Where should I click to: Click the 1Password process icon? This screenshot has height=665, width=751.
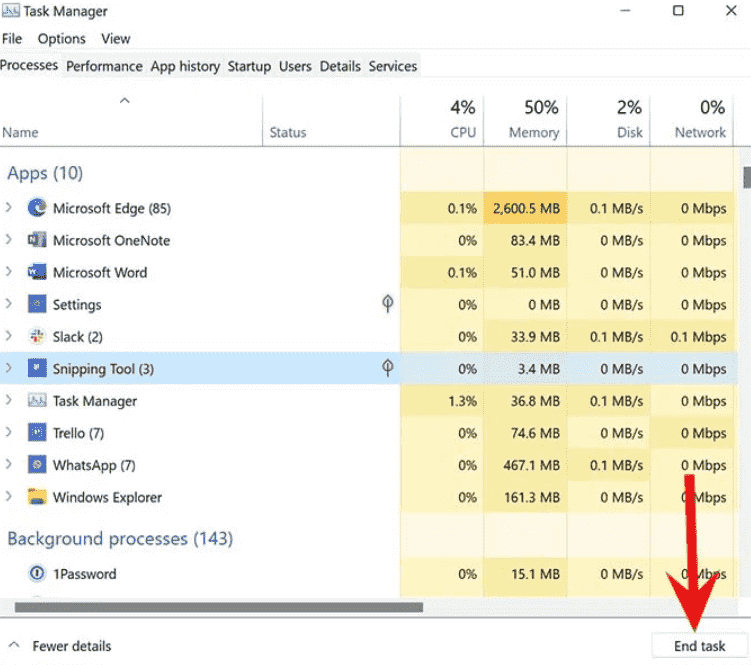(x=37, y=573)
